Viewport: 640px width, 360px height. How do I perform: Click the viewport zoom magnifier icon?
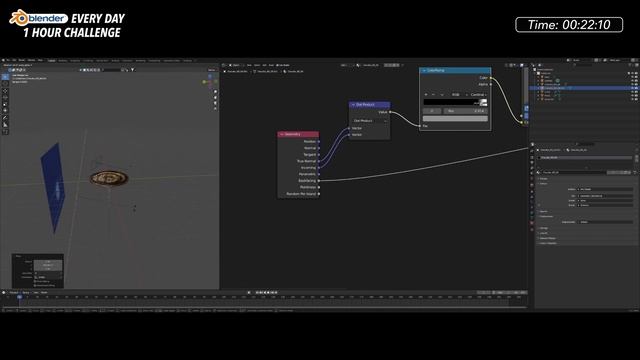(x=216, y=92)
